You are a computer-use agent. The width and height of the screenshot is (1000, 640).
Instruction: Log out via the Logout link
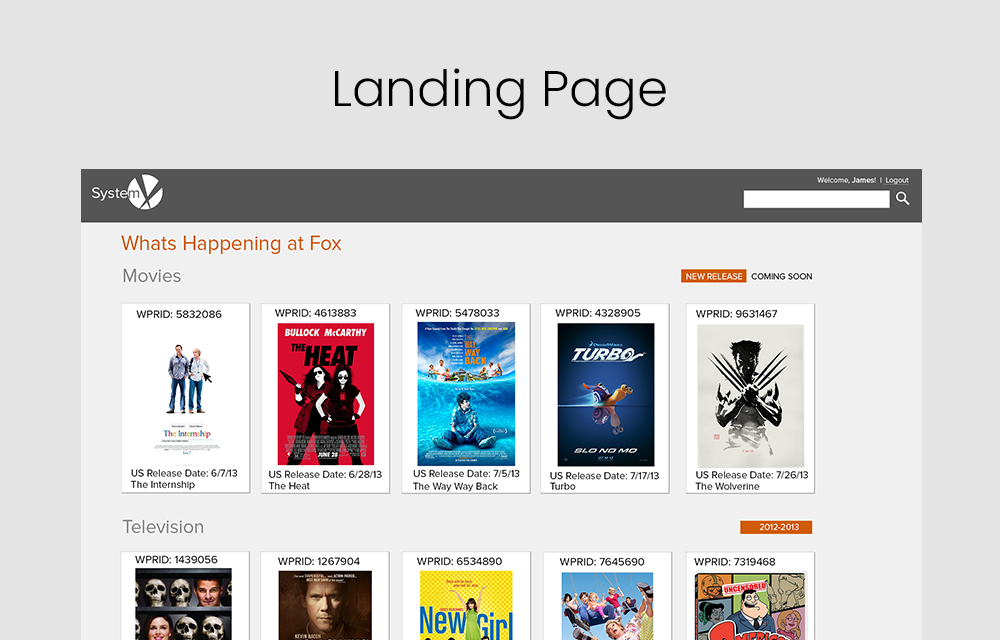tap(897, 180)
